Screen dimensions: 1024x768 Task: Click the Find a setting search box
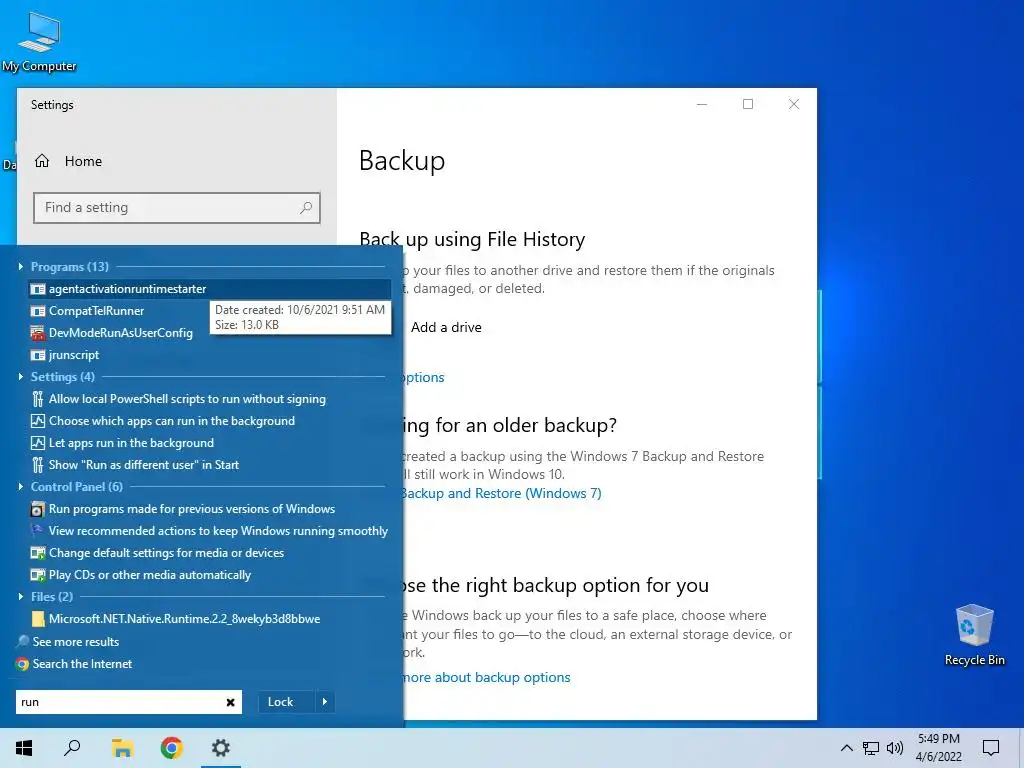176,208
